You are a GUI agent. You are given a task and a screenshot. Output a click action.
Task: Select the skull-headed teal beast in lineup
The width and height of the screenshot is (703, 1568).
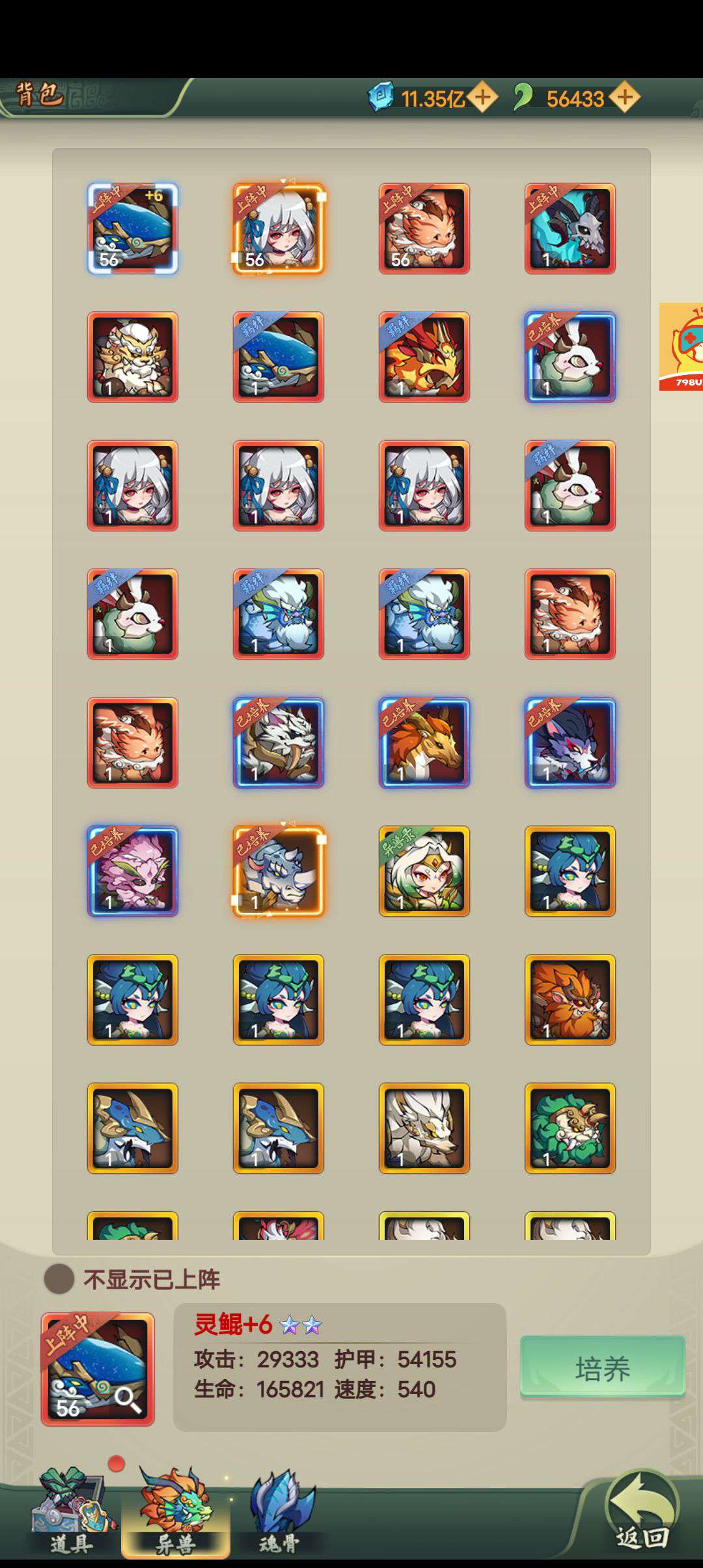[x=570, y=228]
